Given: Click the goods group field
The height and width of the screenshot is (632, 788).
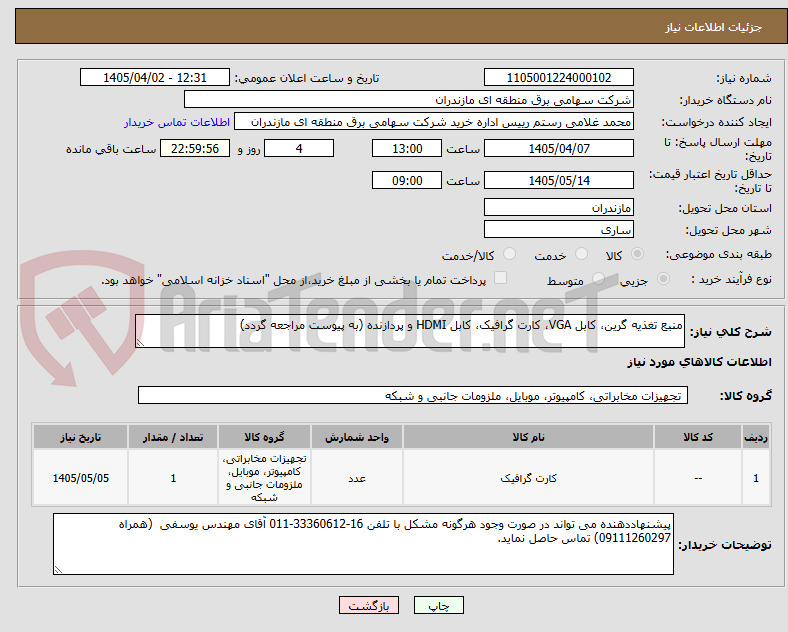Looking at the screenshot, I should pos(413,395).
